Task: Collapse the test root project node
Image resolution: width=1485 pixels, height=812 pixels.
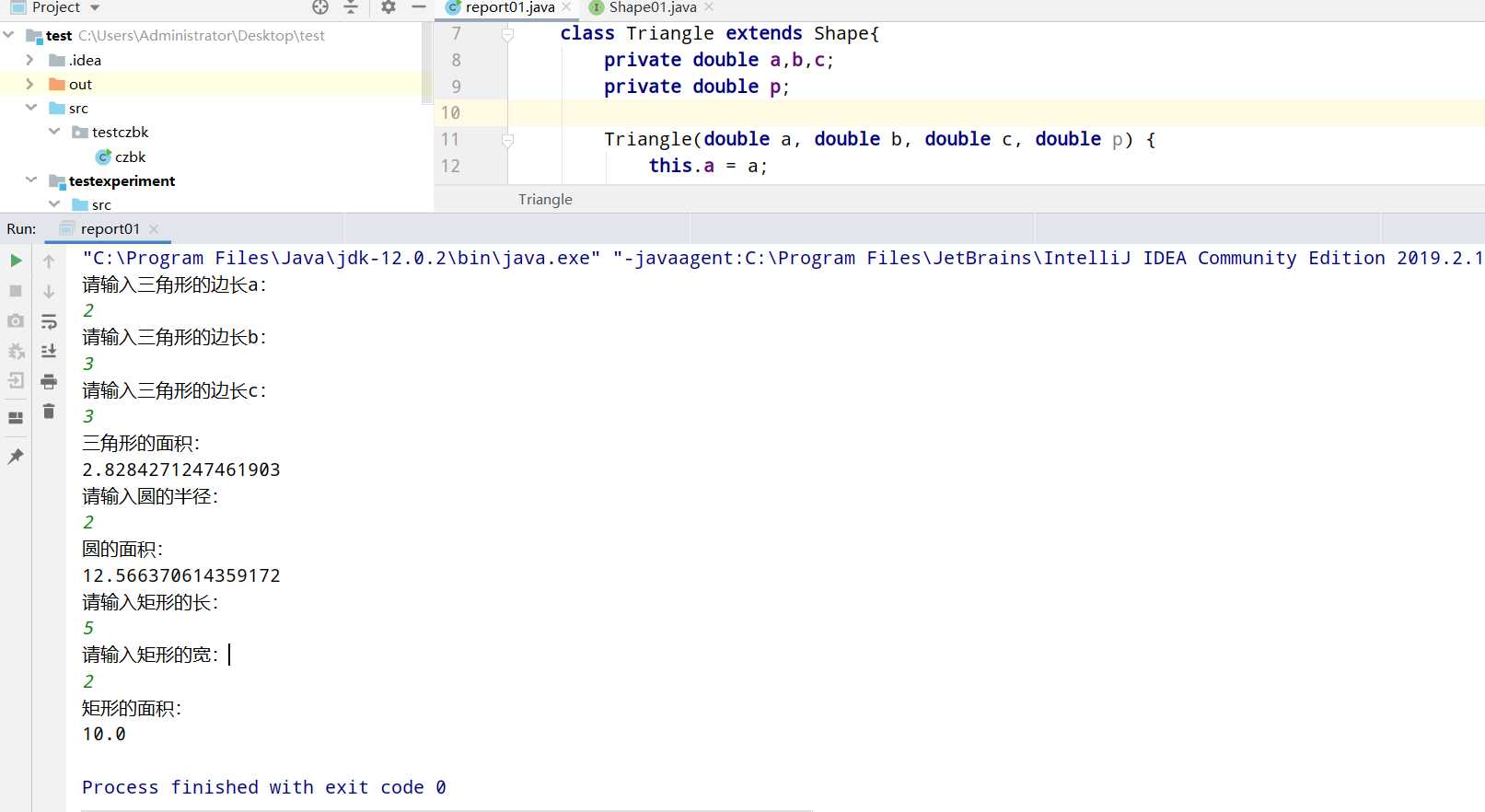Action: click(x=9, y=35)
